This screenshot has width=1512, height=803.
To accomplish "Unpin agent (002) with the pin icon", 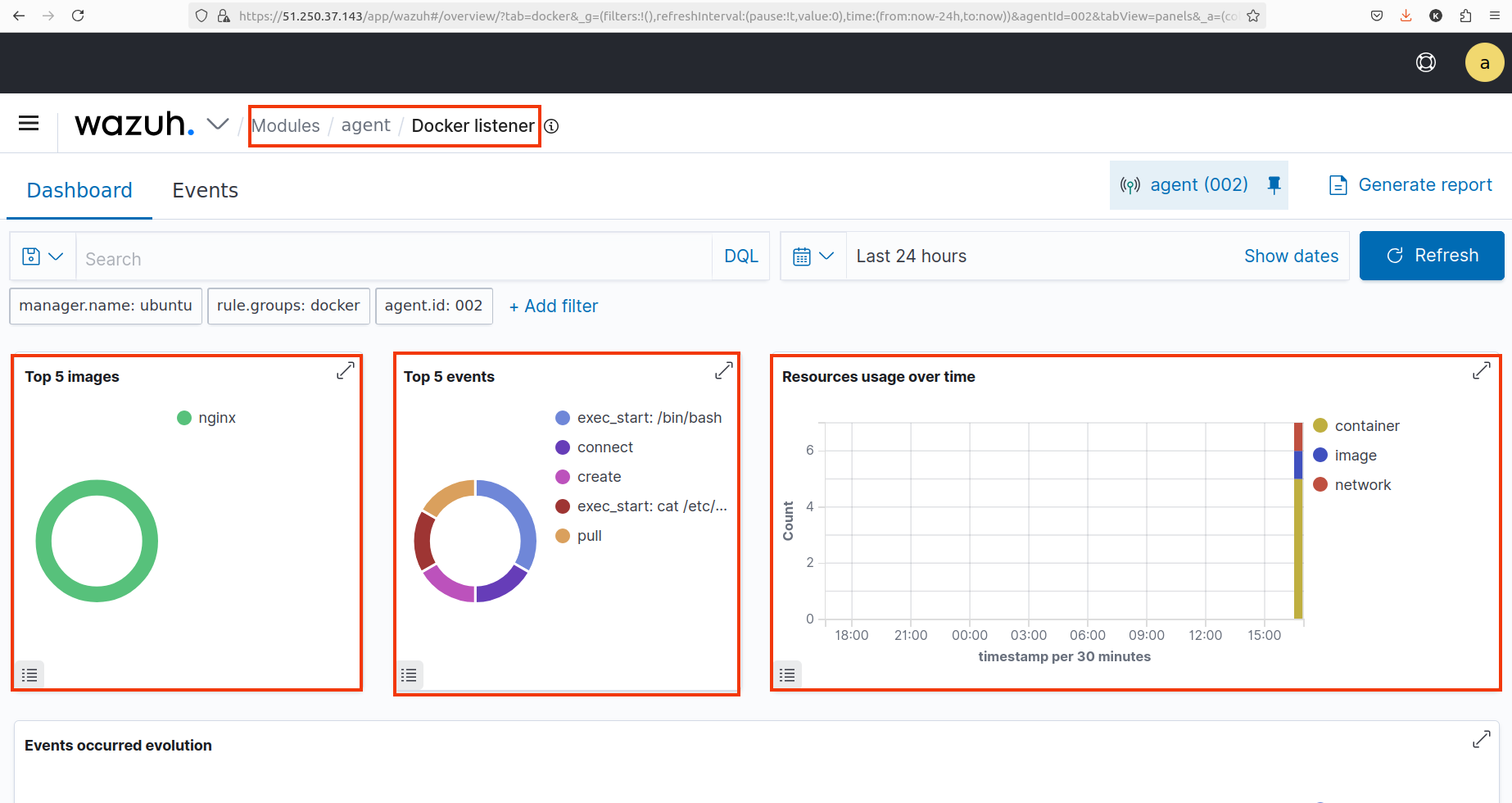I will click(1274, 185).
